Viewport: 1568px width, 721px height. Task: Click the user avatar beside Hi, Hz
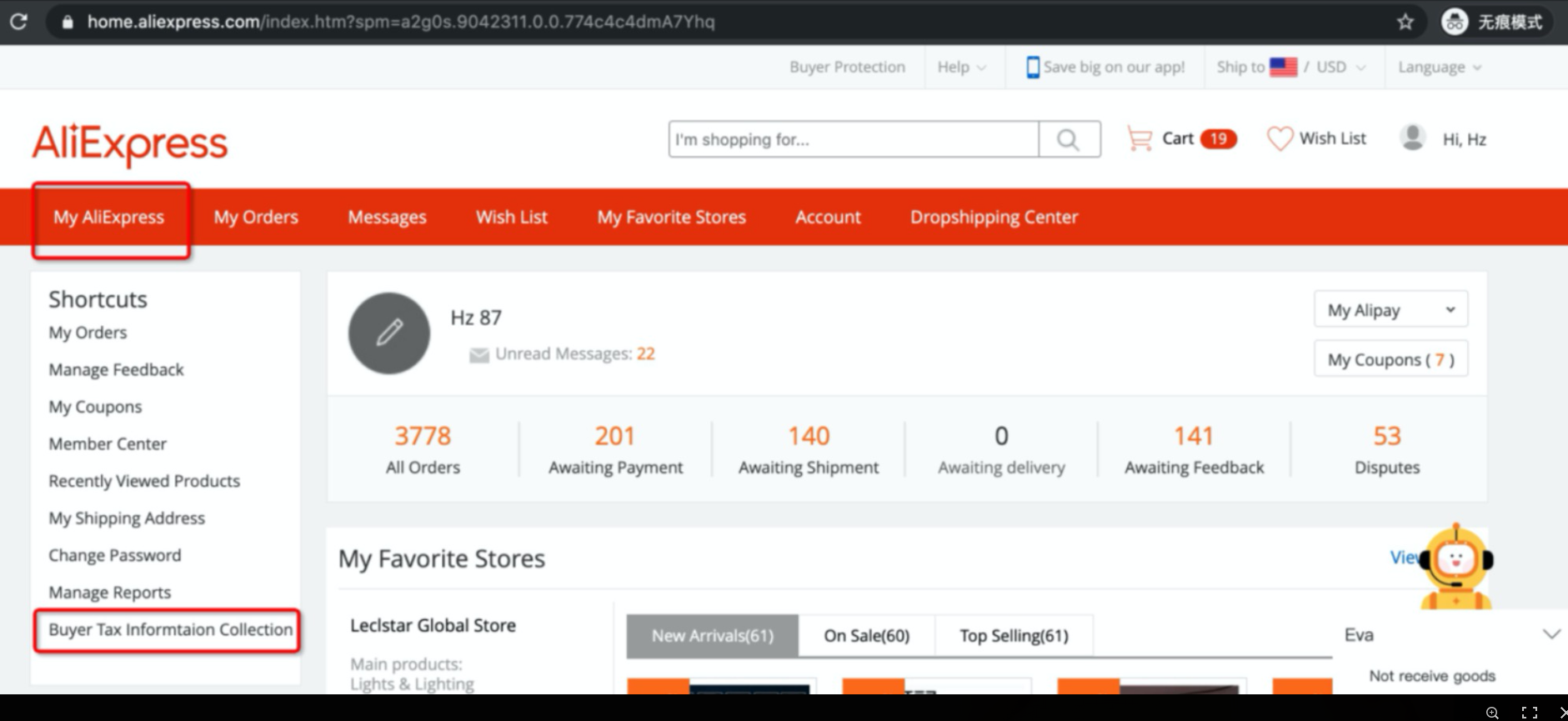pyautogui.click(x=1412, y=138)
